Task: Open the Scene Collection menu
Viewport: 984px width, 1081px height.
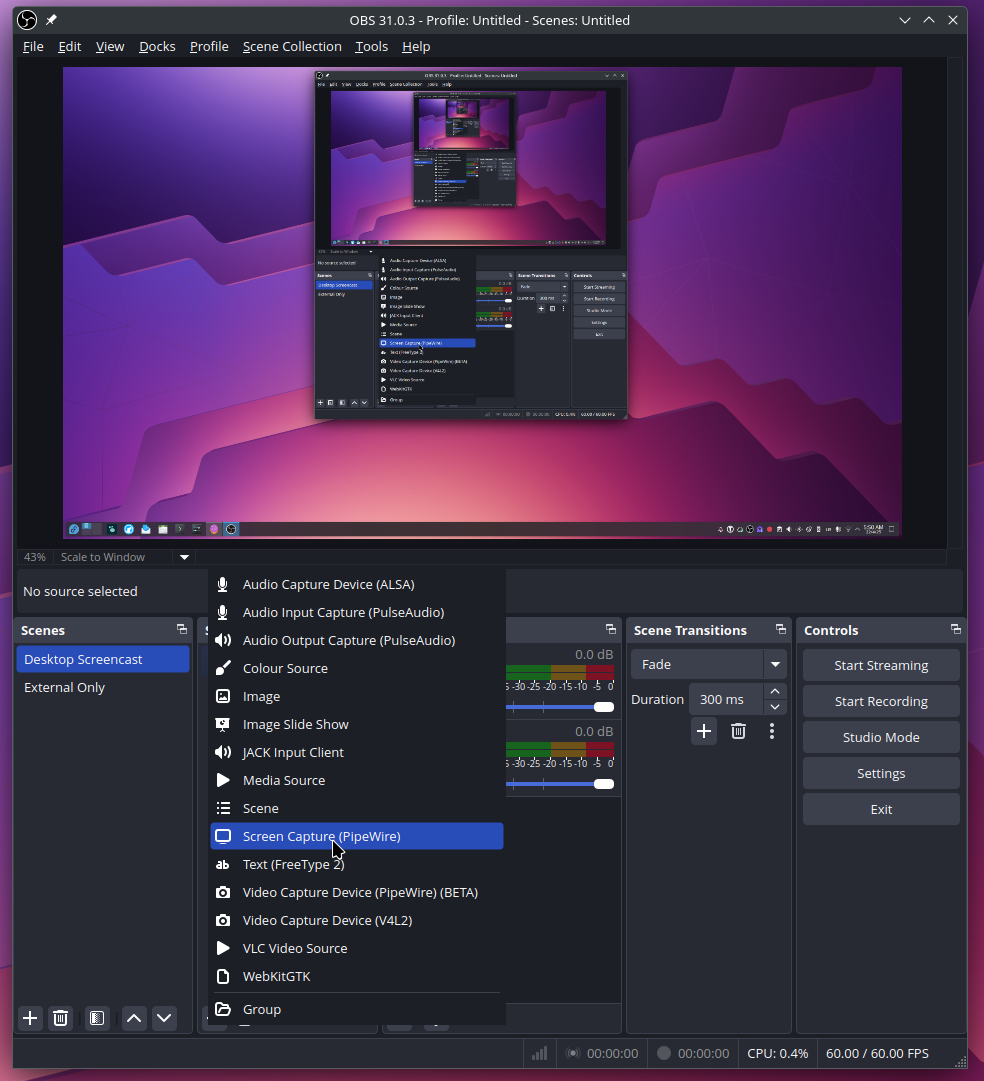Action: point(292,46)
